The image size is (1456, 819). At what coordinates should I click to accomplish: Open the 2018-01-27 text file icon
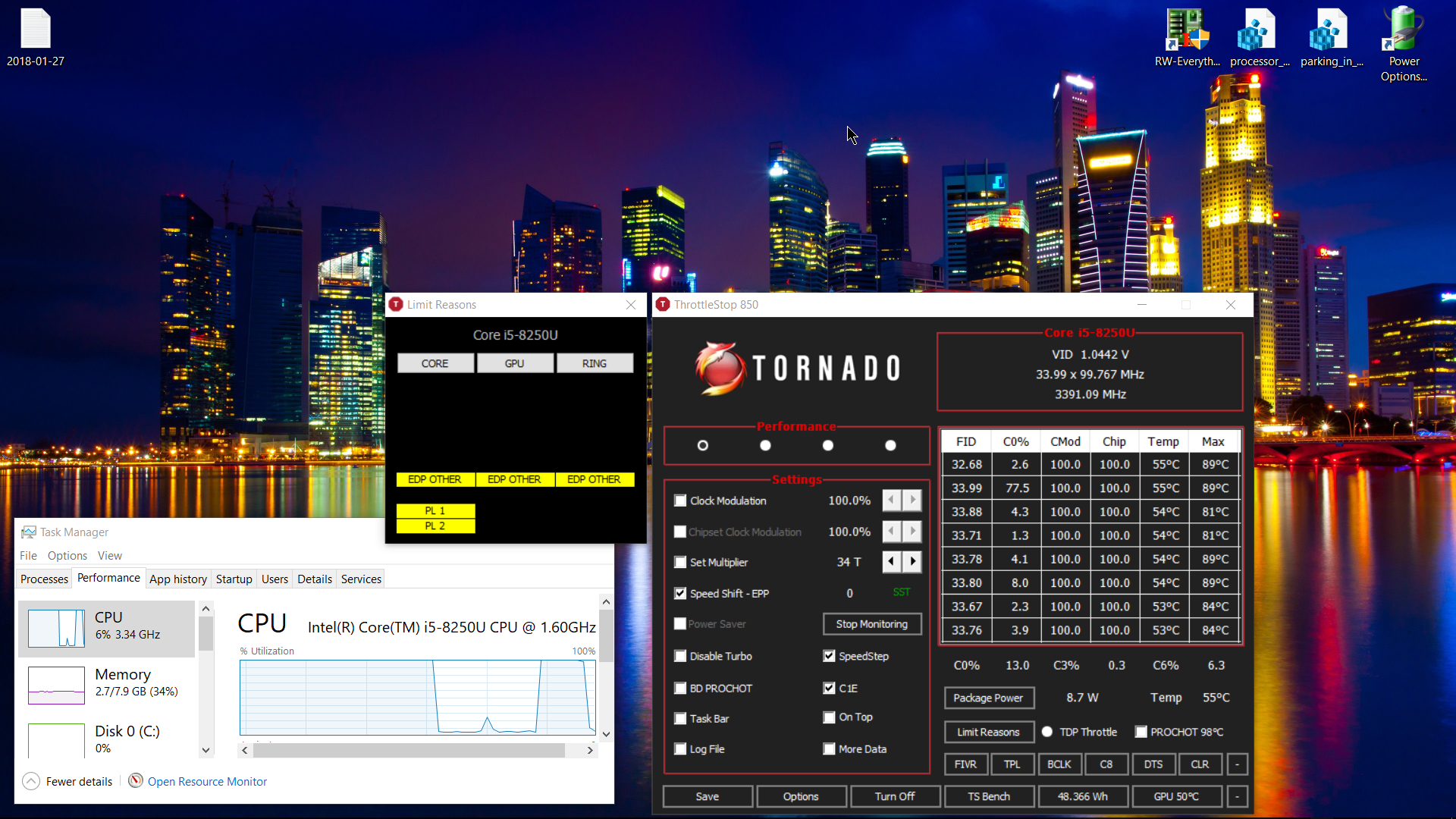click(35, 30)
